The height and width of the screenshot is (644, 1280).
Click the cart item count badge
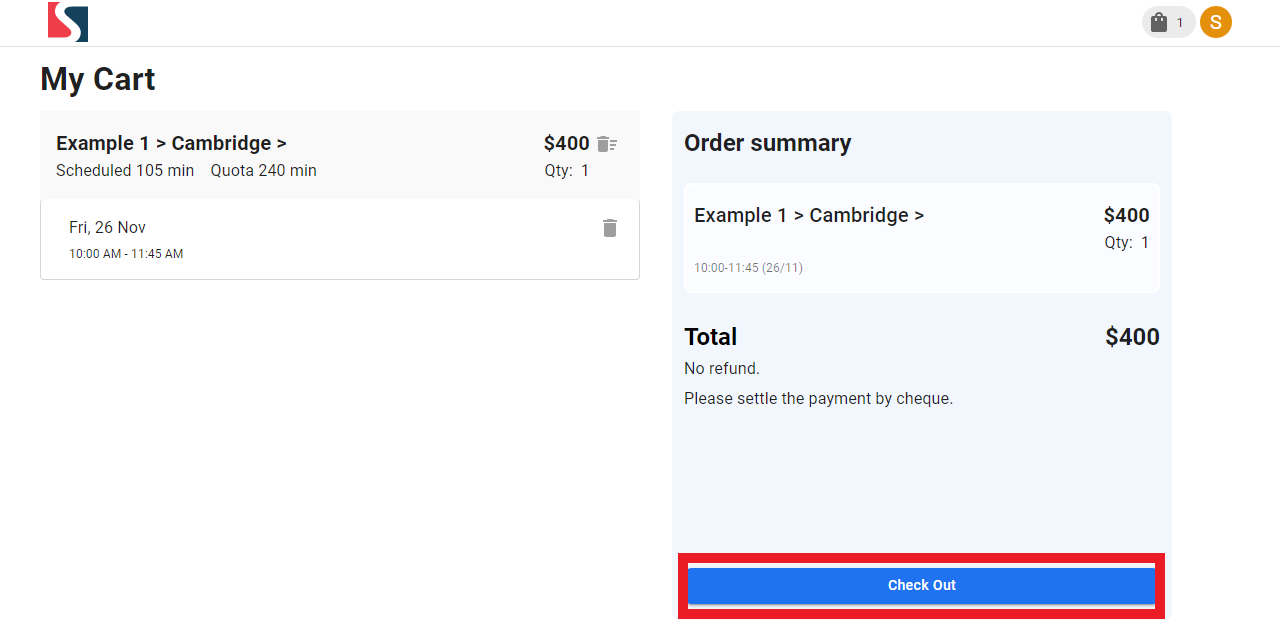(x=1180, y=22)
